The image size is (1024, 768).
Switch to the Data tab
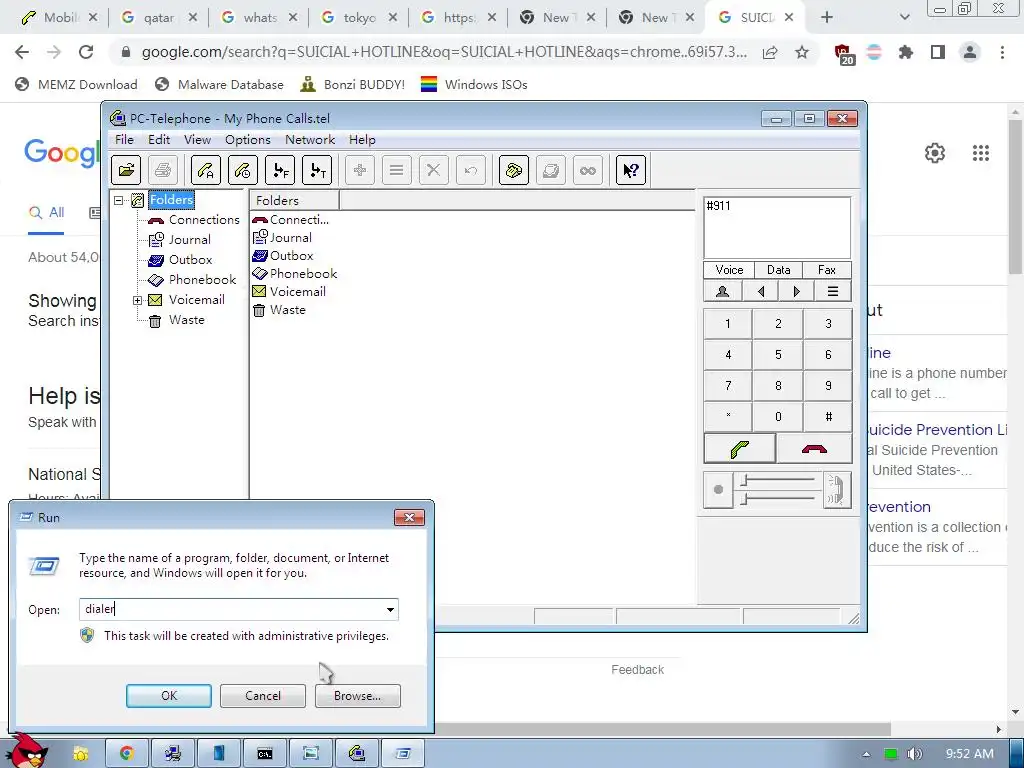point(778,270)
